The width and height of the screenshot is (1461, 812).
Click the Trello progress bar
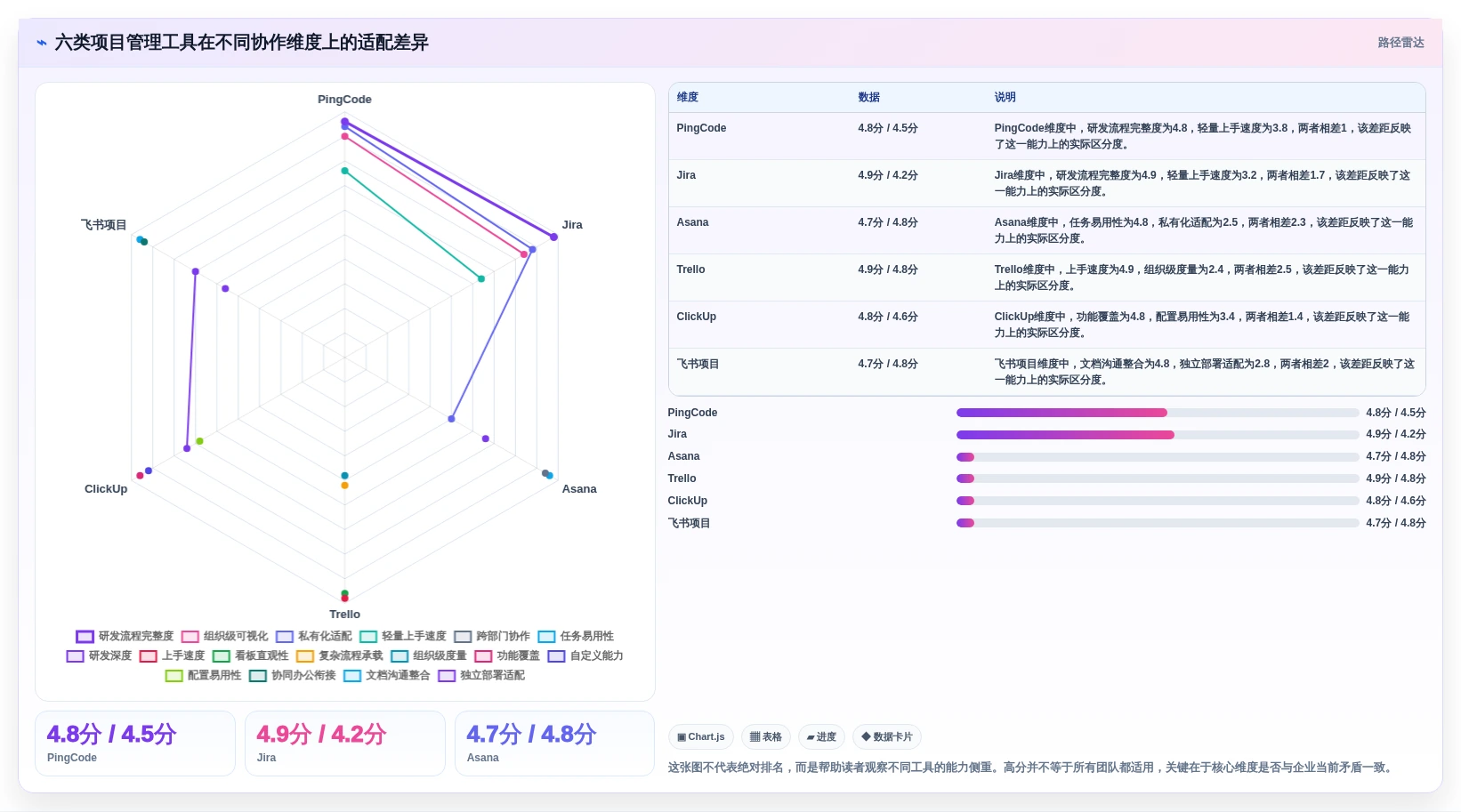pos(1158,478)
